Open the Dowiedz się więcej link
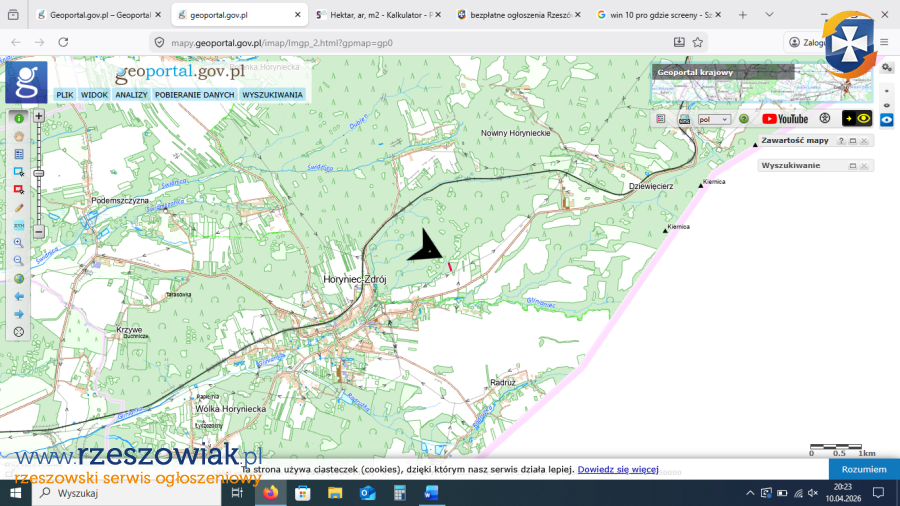Image resolution: width=900 pixels, height=506 pixels. pyautogui.click(x=617, y=469)
